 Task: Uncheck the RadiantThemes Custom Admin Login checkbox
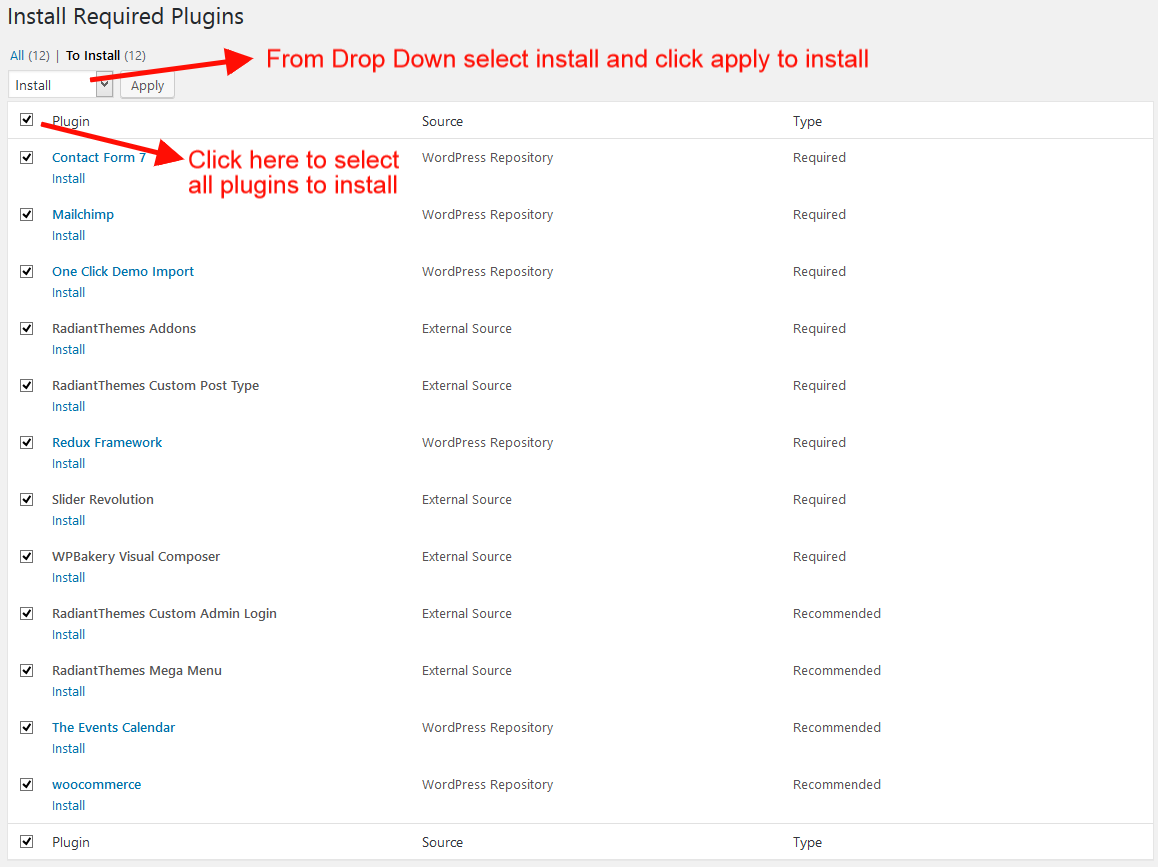pyautogui.click(x=27, y=613)
